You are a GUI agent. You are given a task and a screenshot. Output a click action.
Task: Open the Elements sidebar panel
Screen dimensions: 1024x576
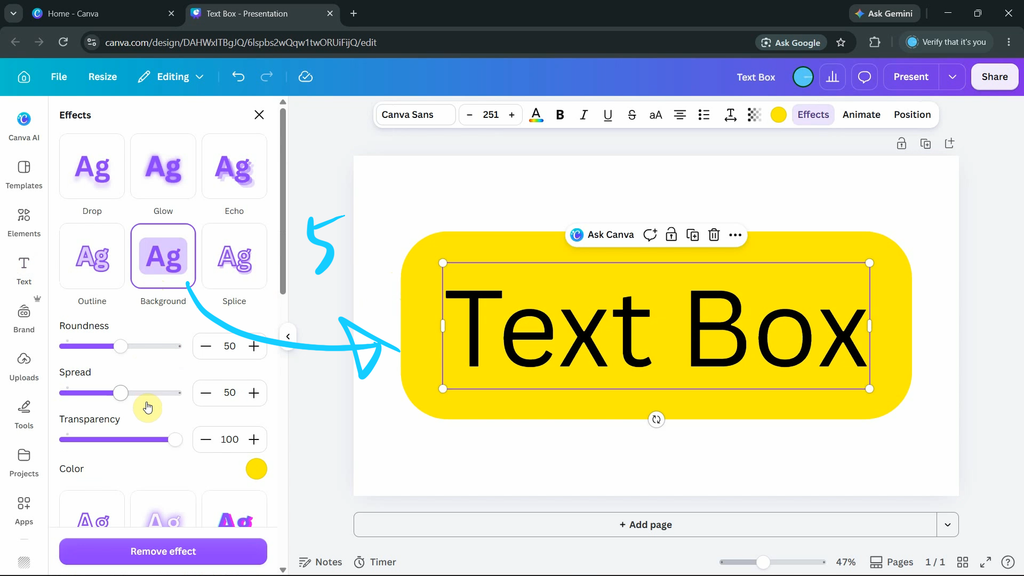[24, 222]
